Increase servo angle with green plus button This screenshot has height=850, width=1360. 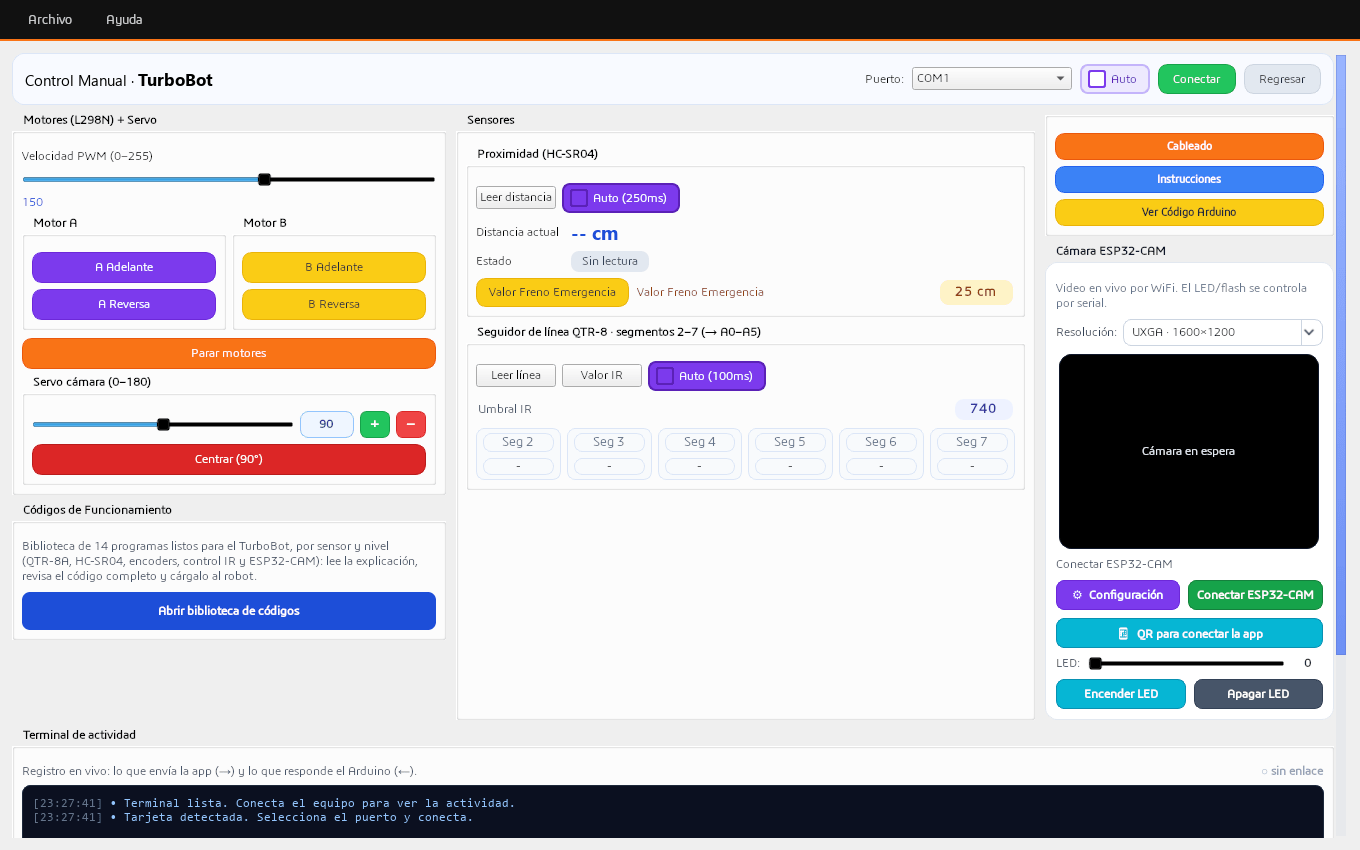(375, 424)
